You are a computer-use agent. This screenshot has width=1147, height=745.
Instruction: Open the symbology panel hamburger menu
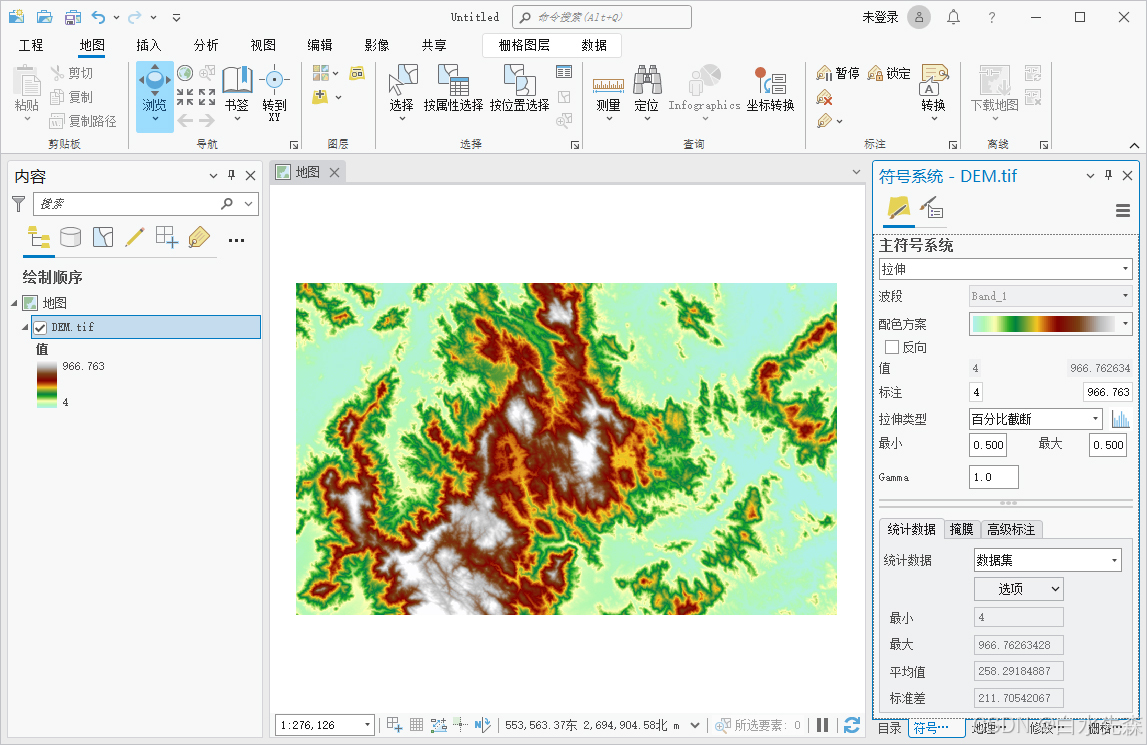click(x=1123, y=211)
